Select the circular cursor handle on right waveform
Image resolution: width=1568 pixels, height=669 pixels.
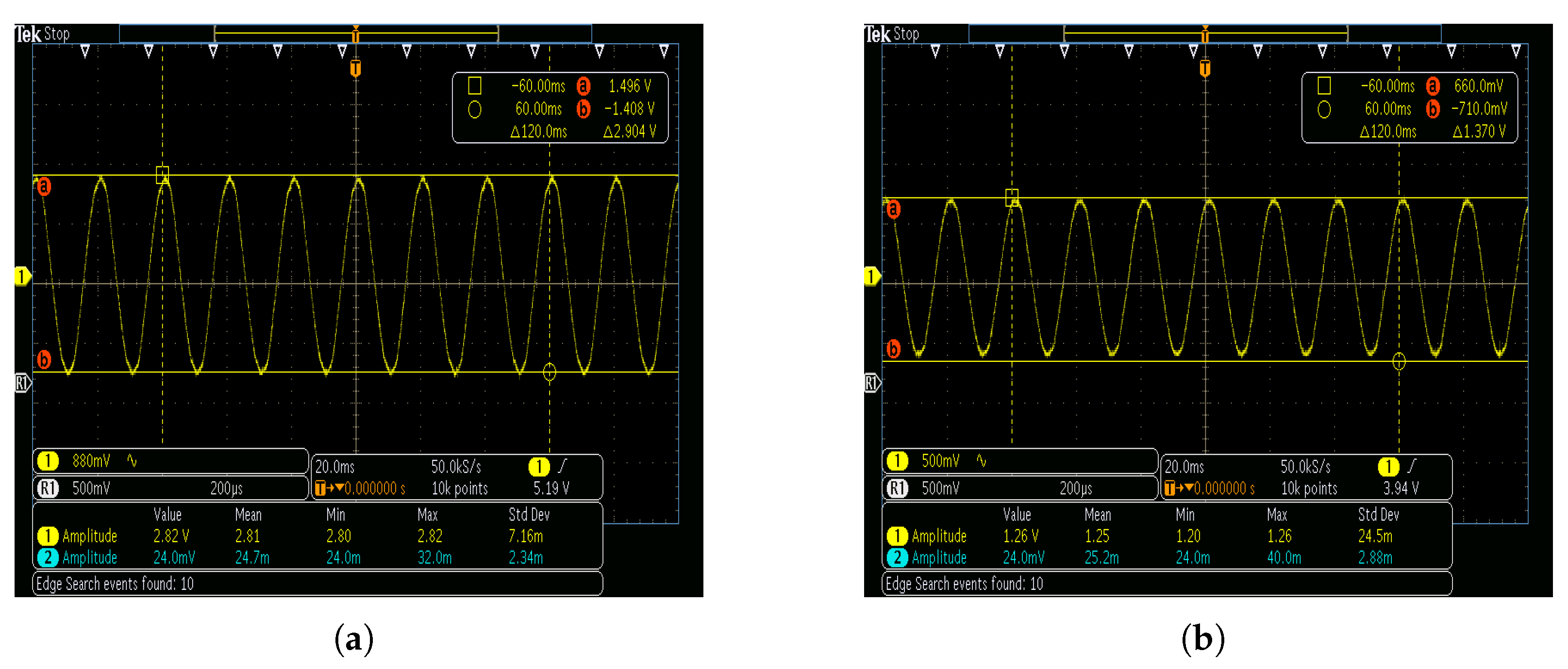(x=1399, y=362)
